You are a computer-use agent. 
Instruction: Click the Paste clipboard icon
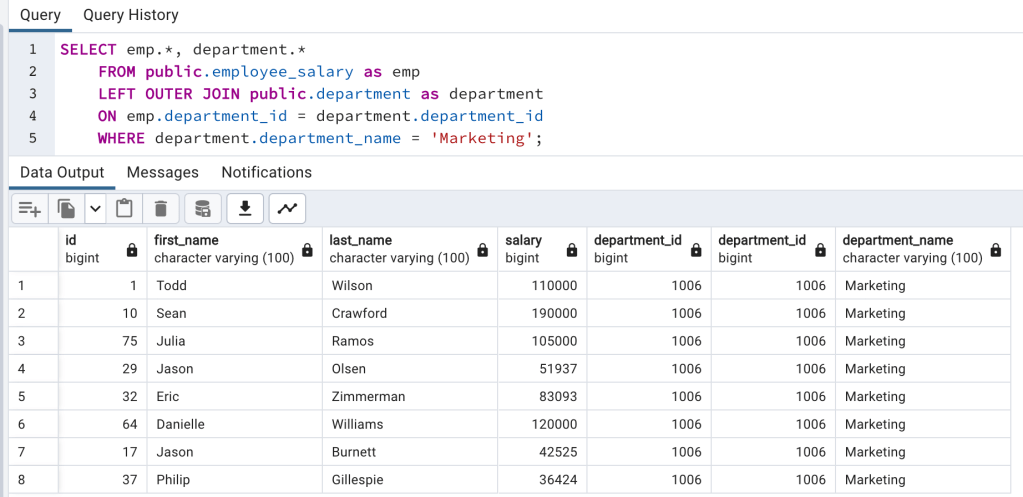(x=125, y=209)
